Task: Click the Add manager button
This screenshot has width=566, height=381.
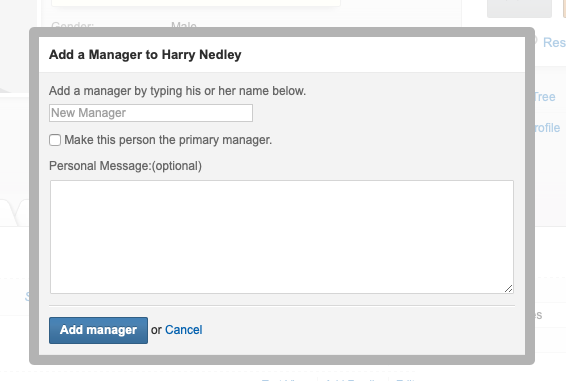Action: click(x=99, y=330)
